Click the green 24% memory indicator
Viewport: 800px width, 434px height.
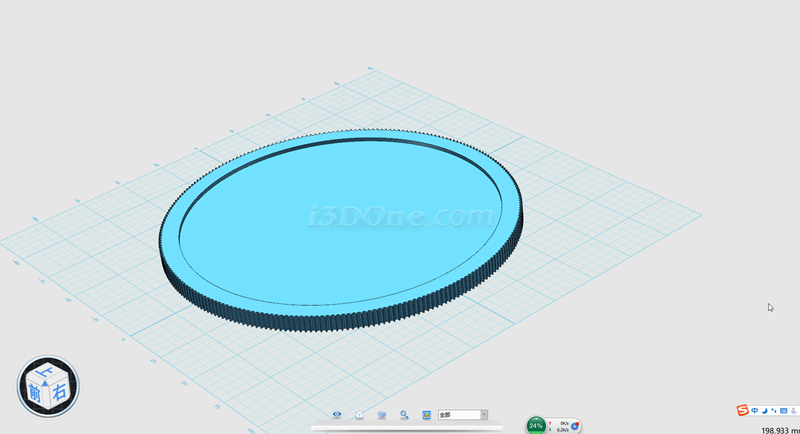pyautogui.click(x=536, y=425)
